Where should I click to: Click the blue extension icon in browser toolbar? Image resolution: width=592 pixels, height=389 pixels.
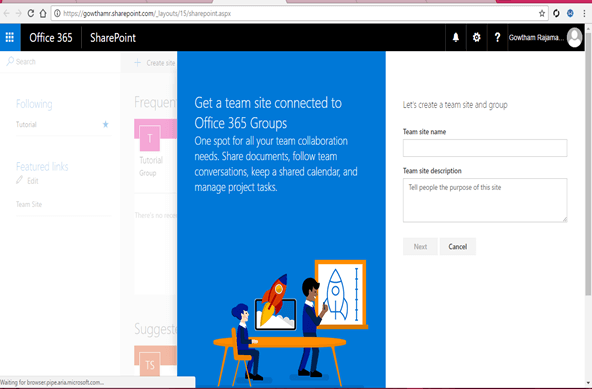(570, 14)
